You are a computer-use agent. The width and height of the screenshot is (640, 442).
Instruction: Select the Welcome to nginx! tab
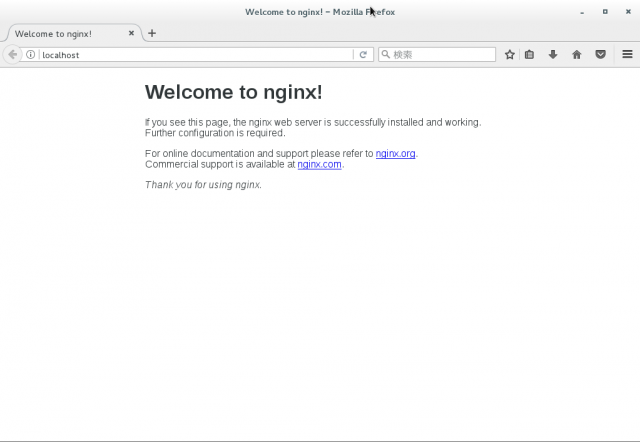[74, 33]
